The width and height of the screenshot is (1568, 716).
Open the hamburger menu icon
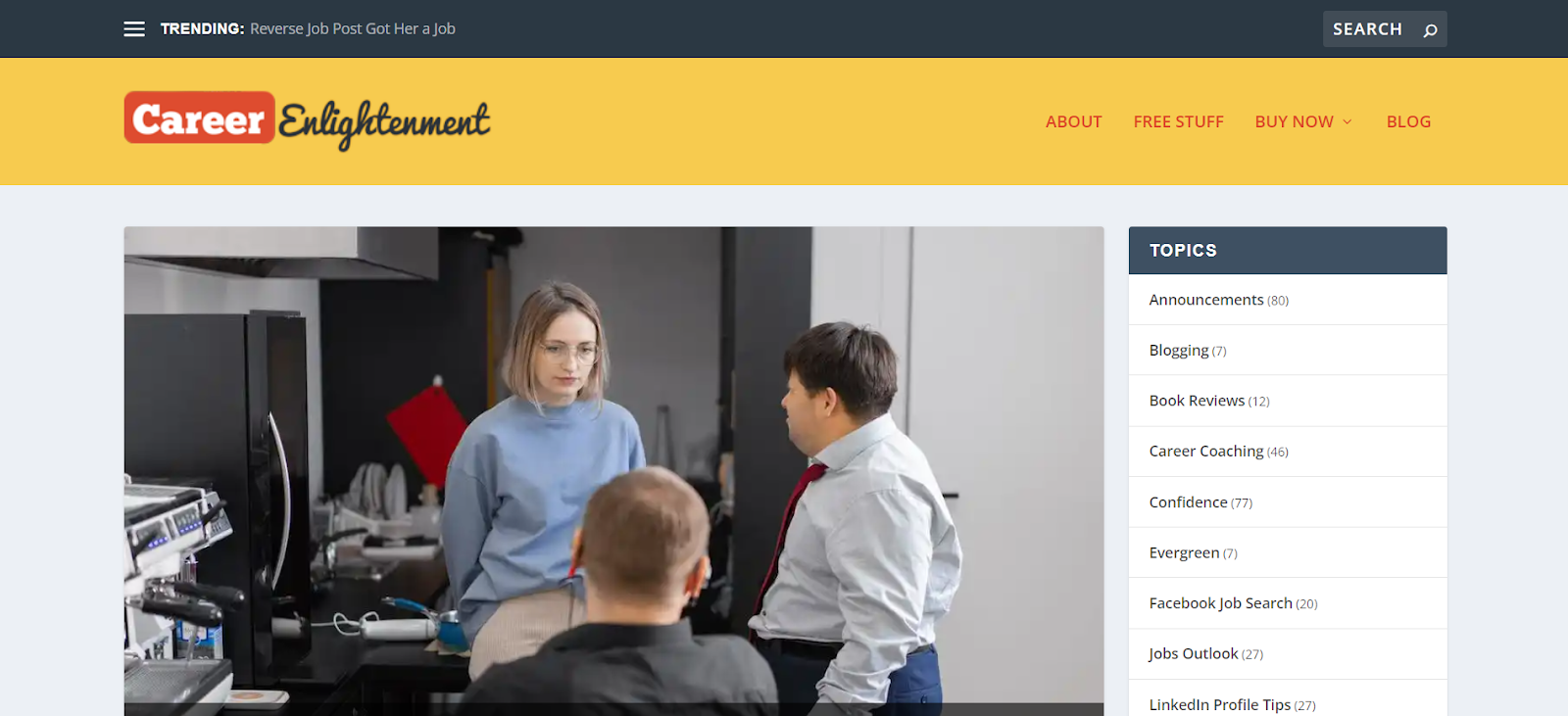(134, 29)
